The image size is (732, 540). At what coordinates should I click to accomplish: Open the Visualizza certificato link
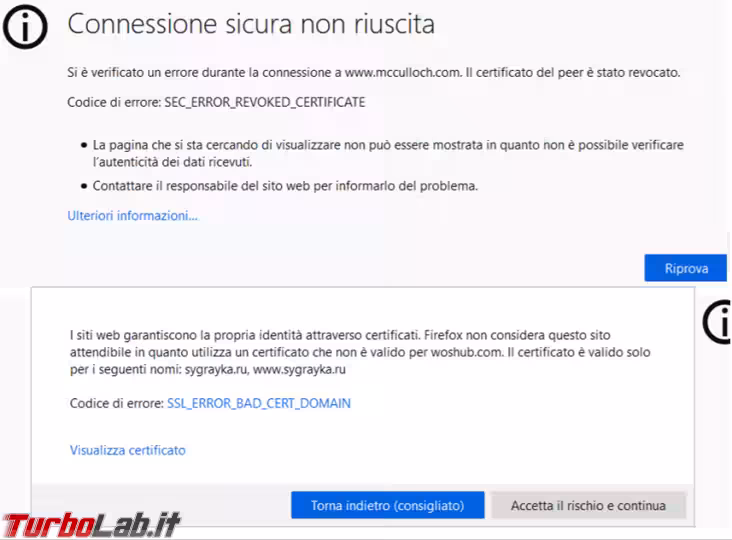pyautogui.click(x=127, y=450)
